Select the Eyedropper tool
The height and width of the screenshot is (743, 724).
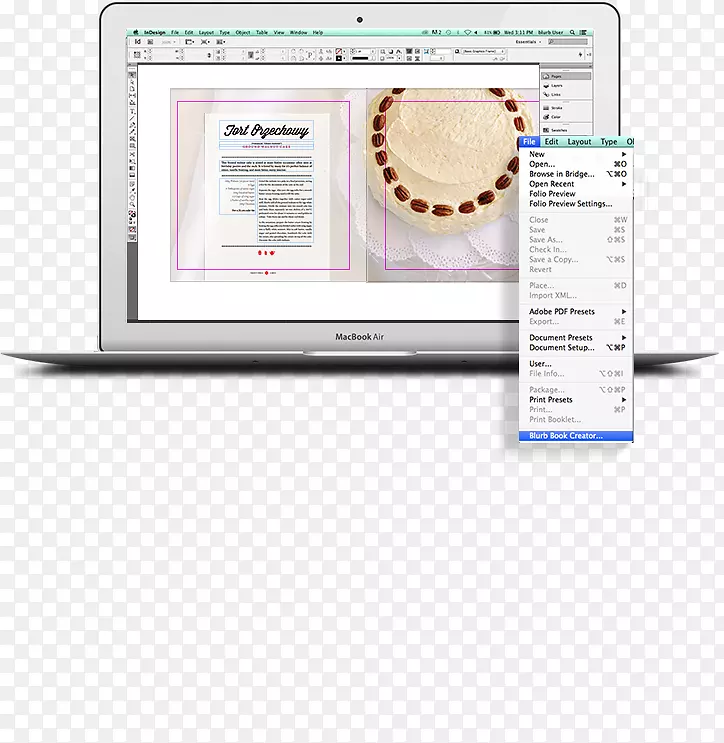(132, 190)
